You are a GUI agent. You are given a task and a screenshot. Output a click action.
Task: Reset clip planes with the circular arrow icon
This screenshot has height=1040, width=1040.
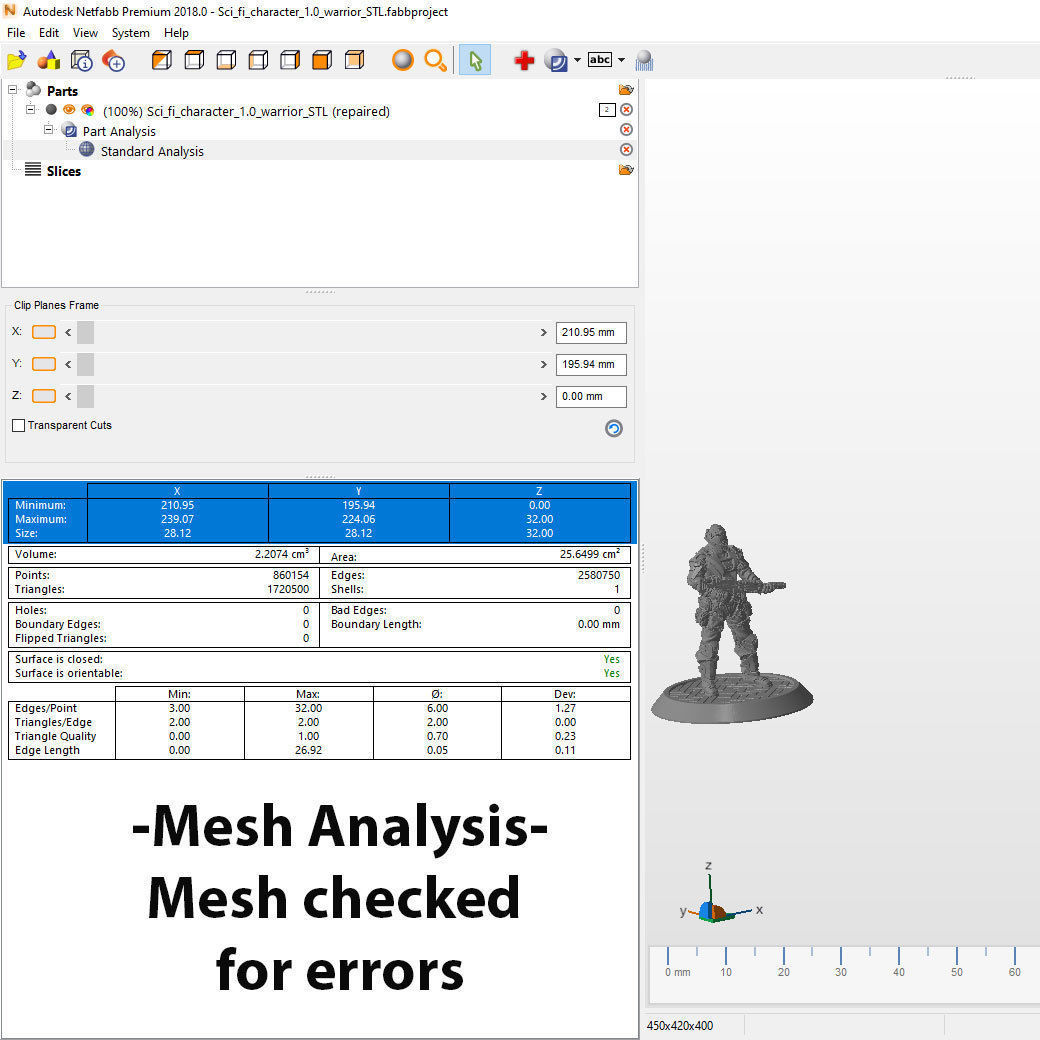point(614,428)
